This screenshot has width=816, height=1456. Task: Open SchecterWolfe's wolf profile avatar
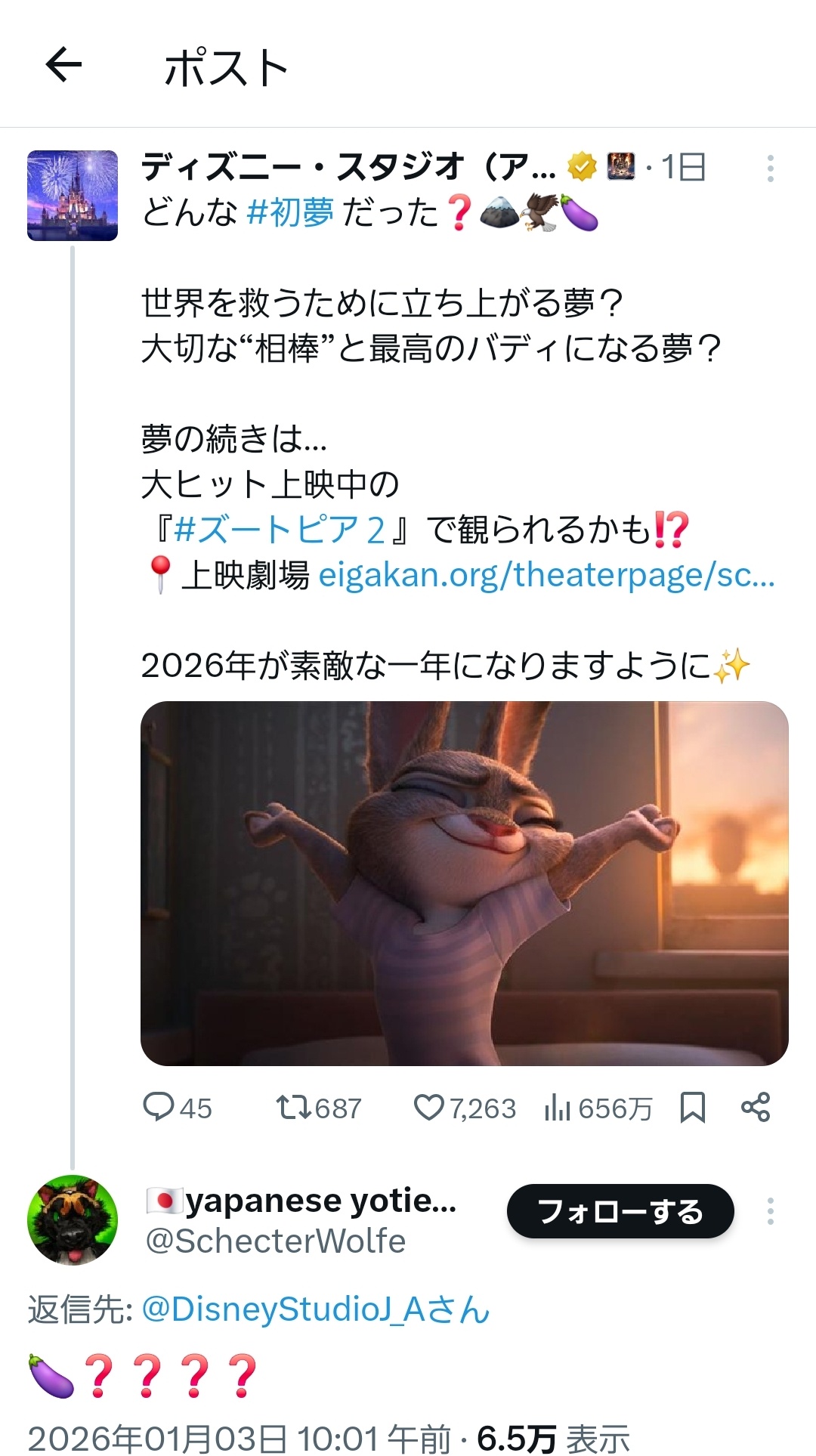pyautogui.click(x=73, y=1220)
